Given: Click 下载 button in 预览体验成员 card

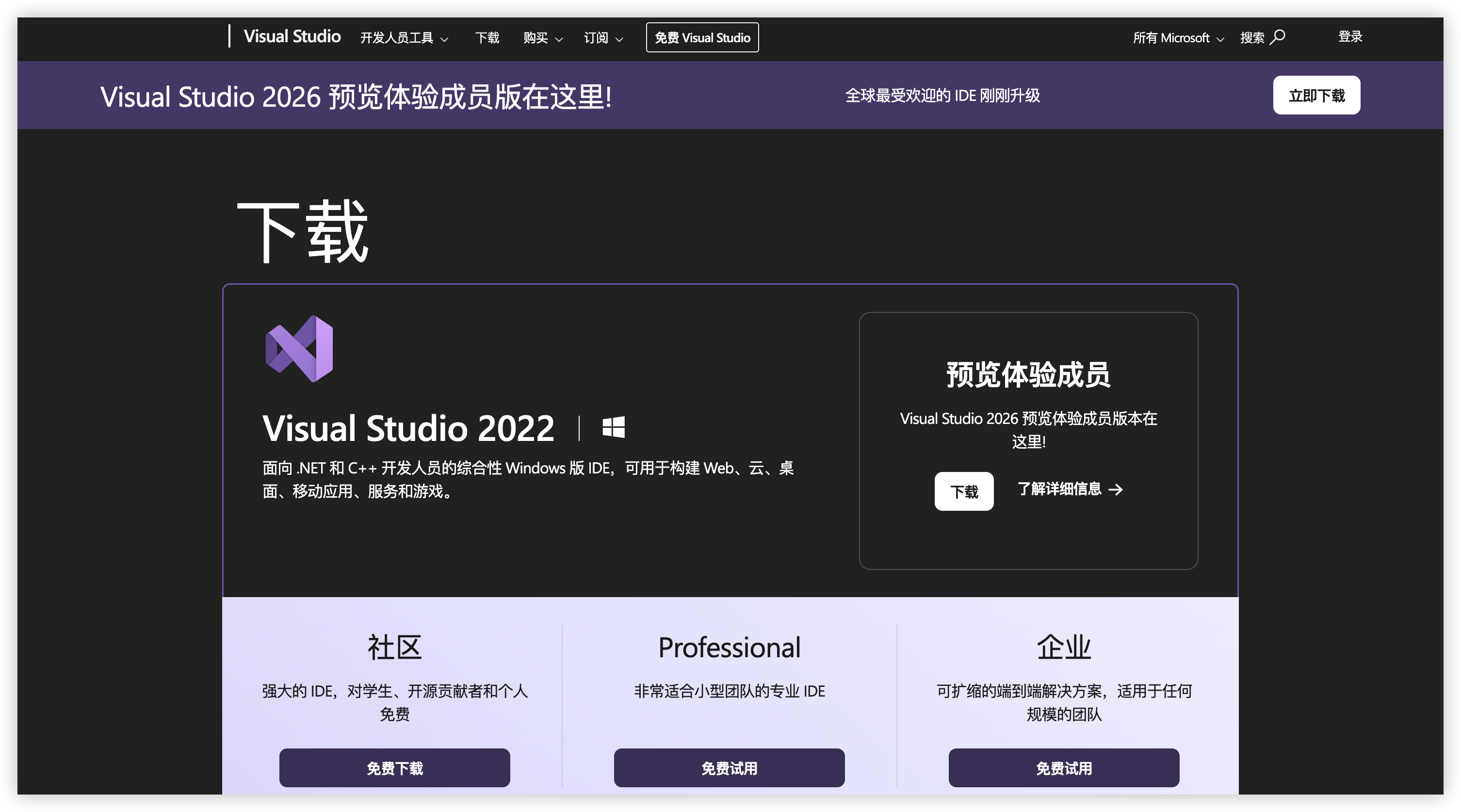Looking at the screenshot, I should coord(964,491).
